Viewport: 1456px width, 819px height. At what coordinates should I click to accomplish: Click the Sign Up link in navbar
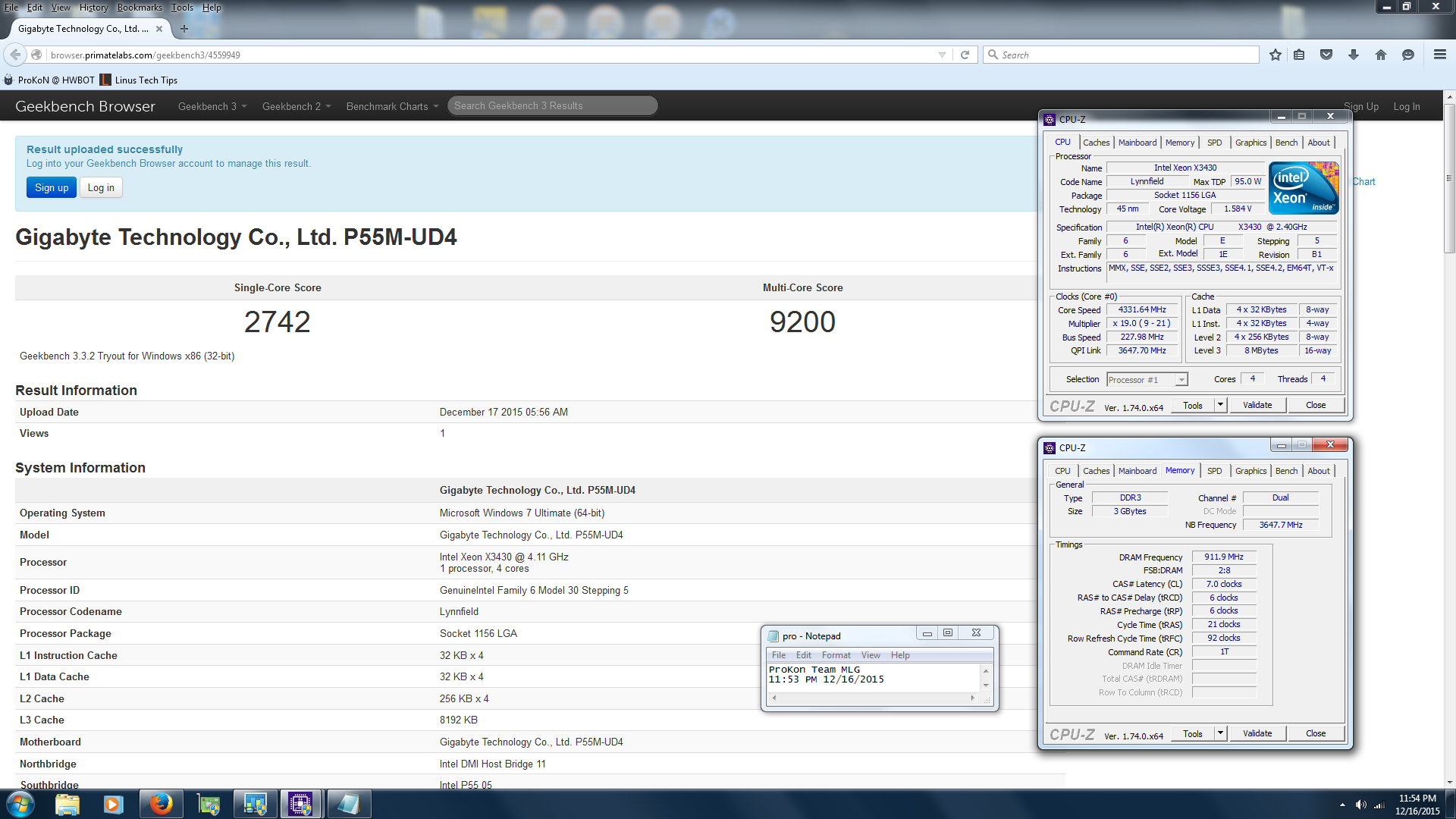coord(1361,107)
